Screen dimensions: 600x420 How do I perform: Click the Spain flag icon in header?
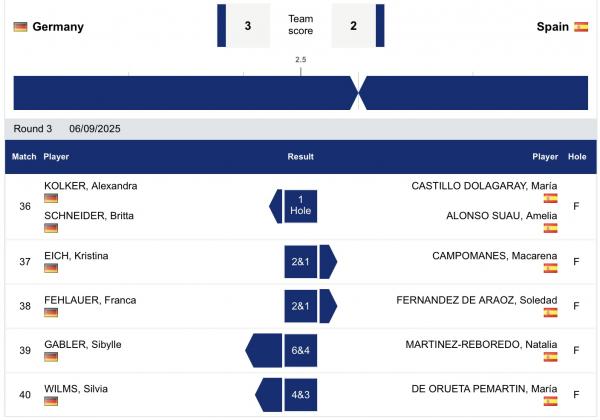pyautogui.click(x=581, y=27)
